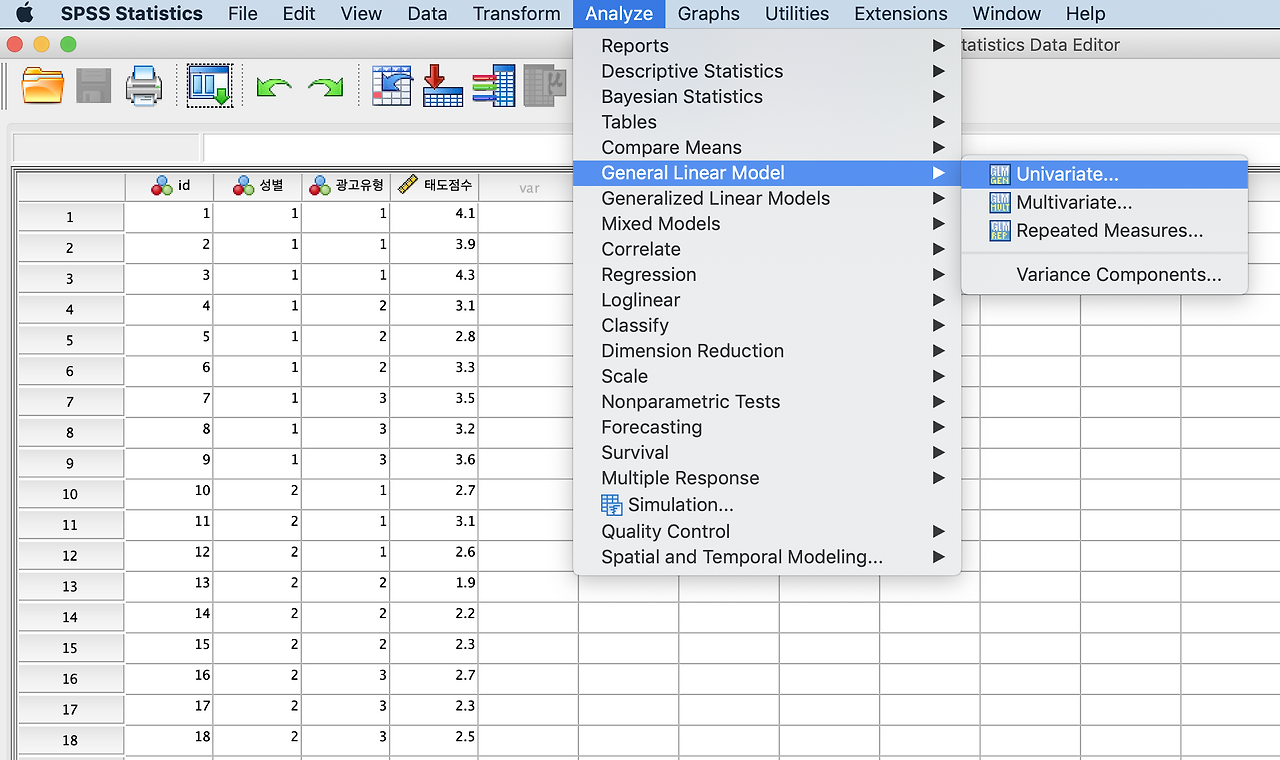Expand the Reports submenu arrow

pyautogui.click(x=938, y=45)
